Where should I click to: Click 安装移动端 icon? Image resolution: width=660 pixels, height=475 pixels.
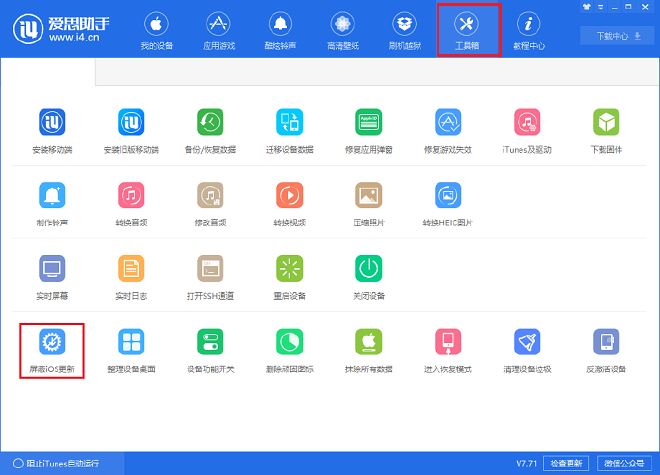51,123
